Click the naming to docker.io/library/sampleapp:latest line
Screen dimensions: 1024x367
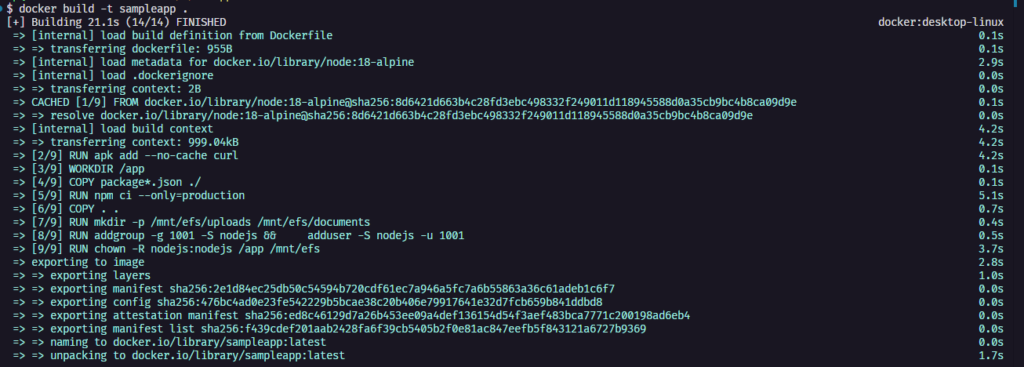[169, 342]
